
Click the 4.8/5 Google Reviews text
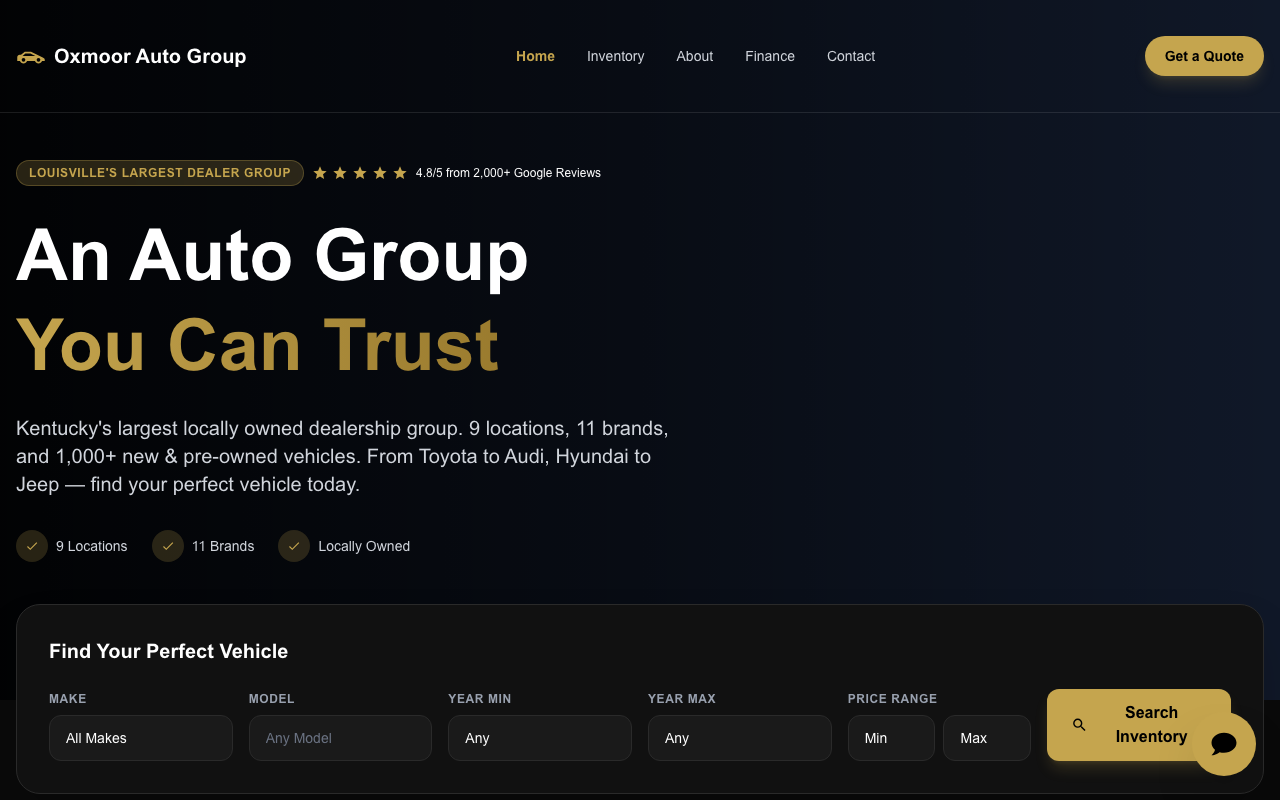[x=508, y=173]
